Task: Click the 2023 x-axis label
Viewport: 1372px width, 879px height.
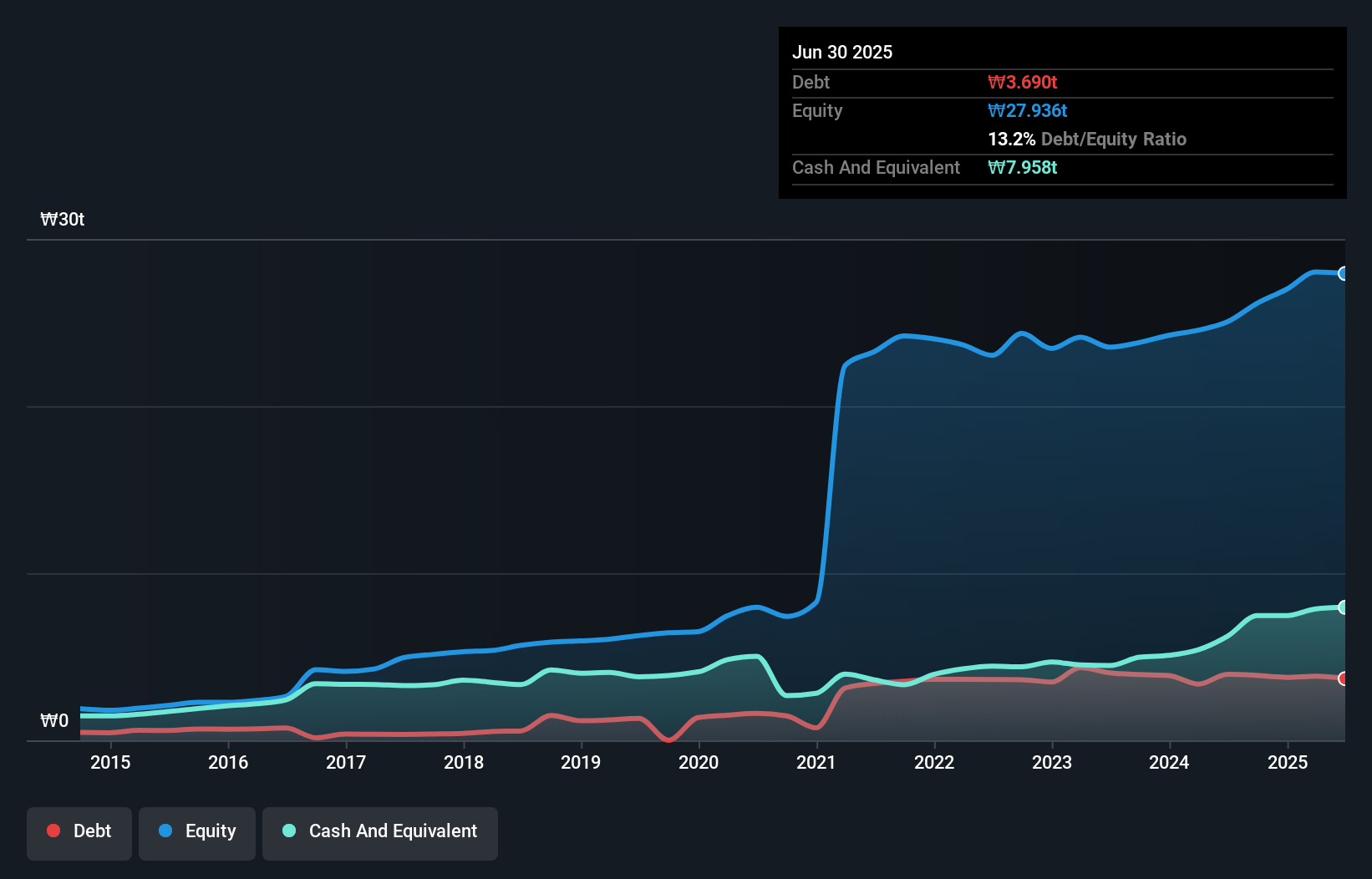Action: point(1052,762)
